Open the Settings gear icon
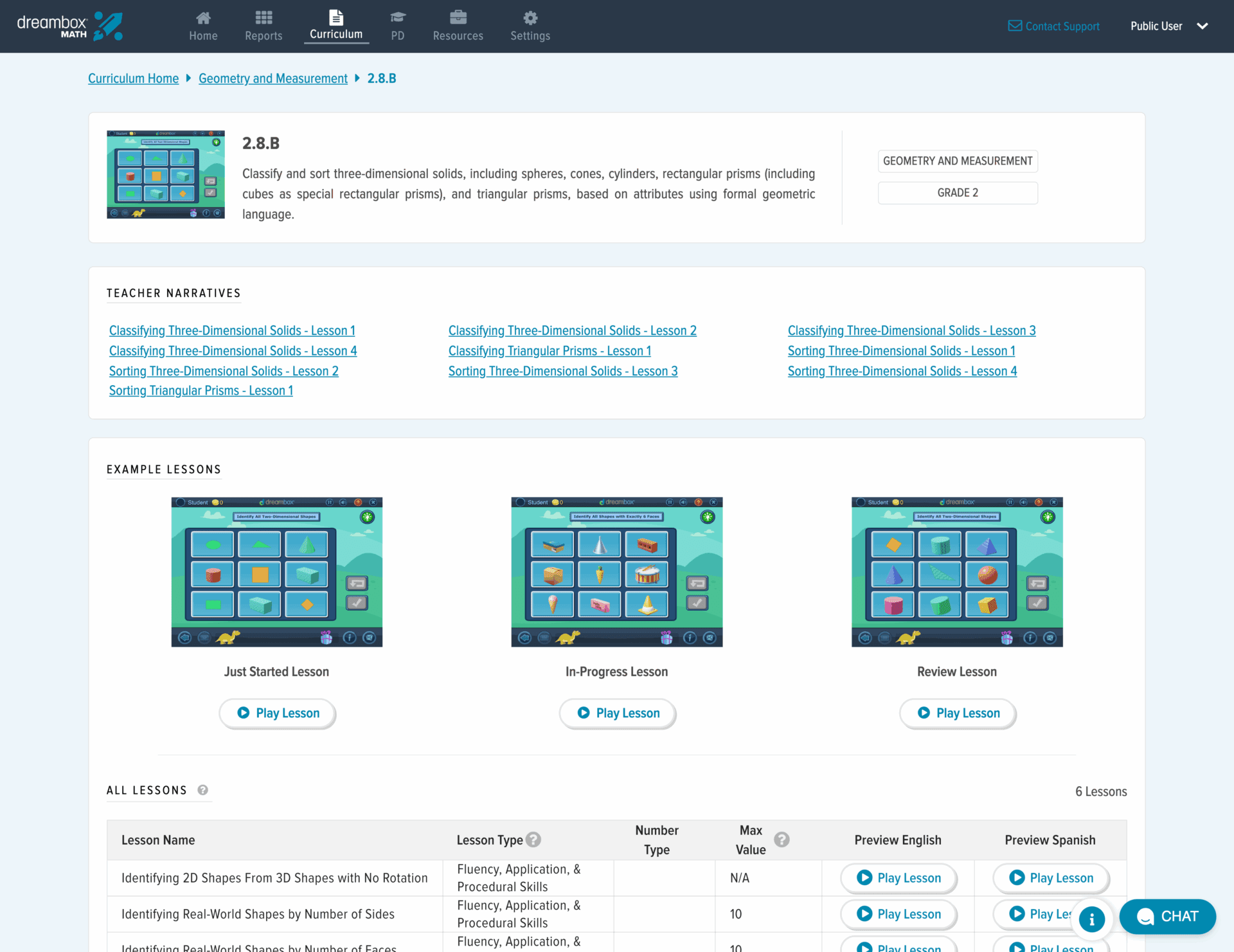This screenshot has width=1234, height=952. [x=530, y=18]
